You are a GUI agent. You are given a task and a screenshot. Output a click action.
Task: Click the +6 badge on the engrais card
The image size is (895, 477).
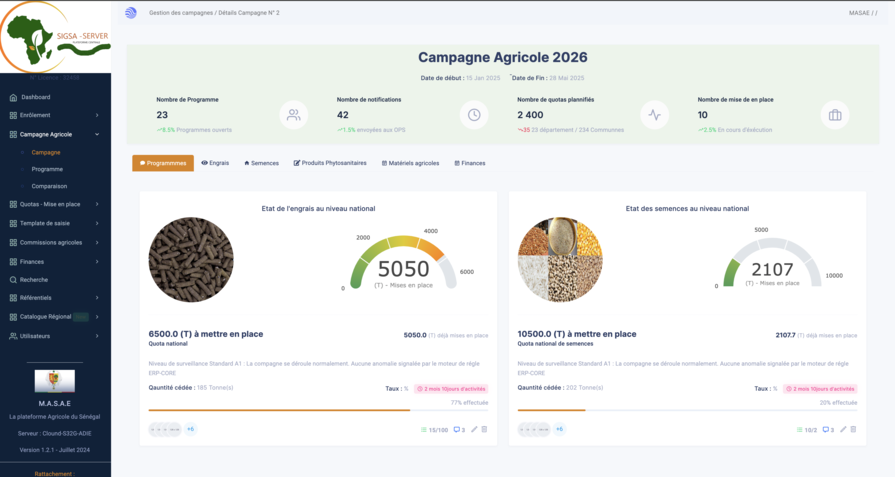click(x=190, y=429)
